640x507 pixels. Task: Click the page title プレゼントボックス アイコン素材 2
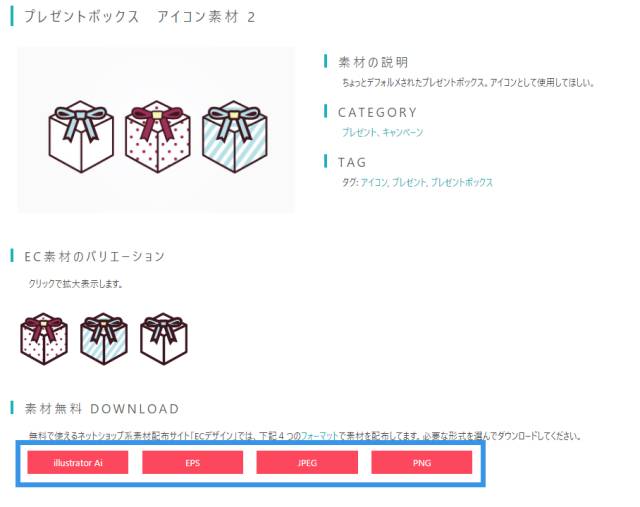tap(140, 17)
